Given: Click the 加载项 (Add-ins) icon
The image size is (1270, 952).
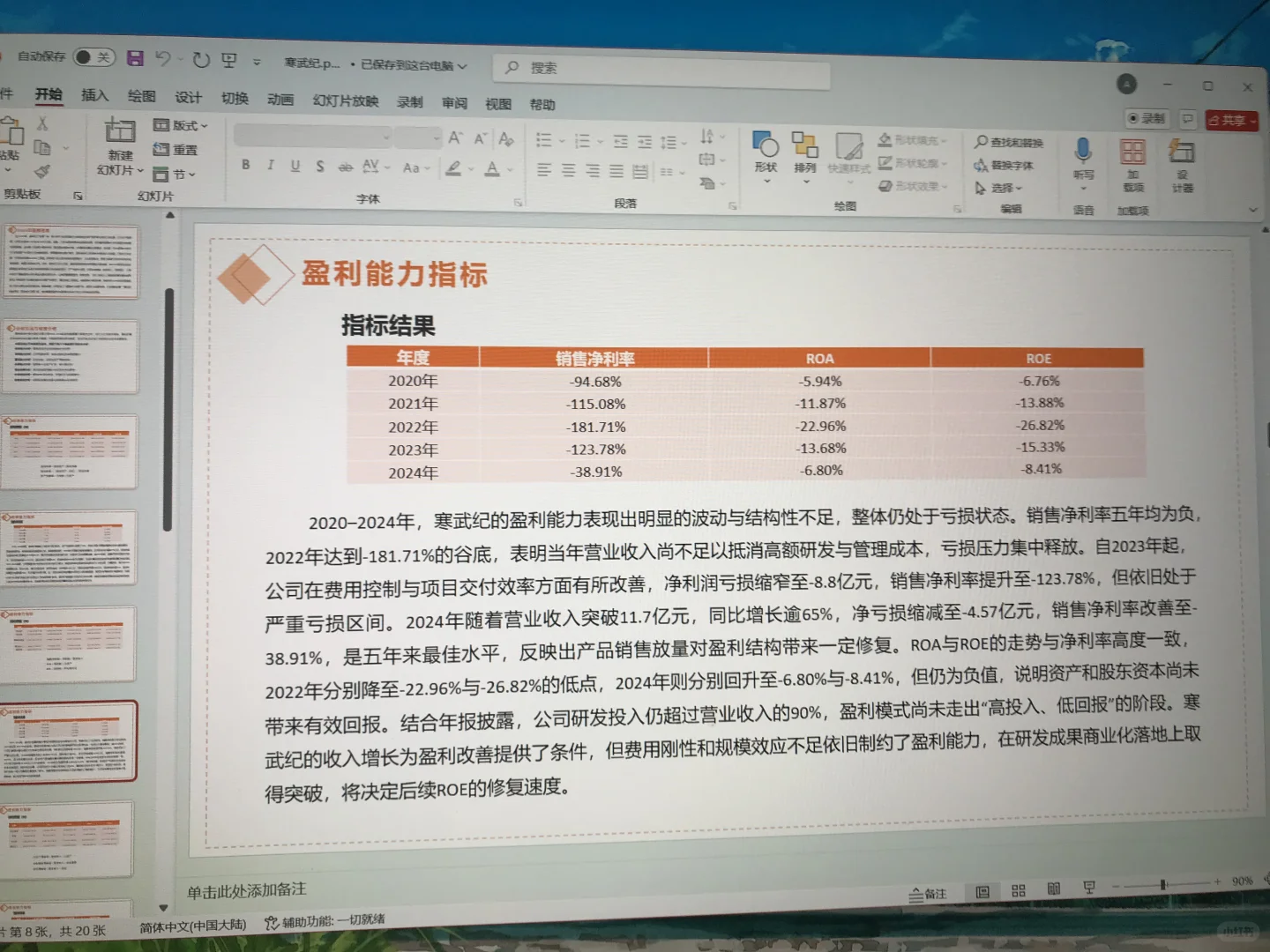Looking at the screenshot, I should [1133, 157].
